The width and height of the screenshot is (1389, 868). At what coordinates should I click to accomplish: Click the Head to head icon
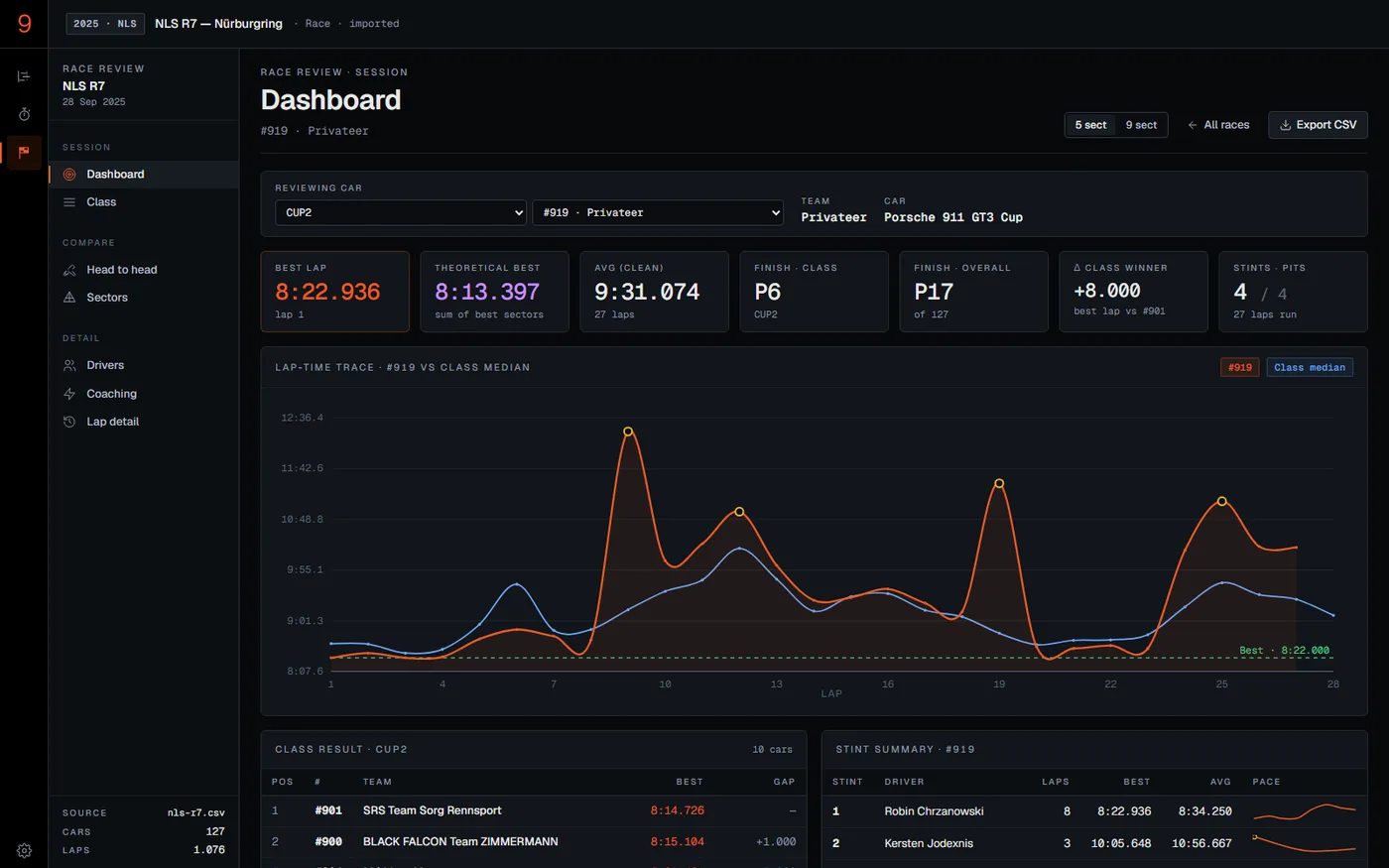69,270
